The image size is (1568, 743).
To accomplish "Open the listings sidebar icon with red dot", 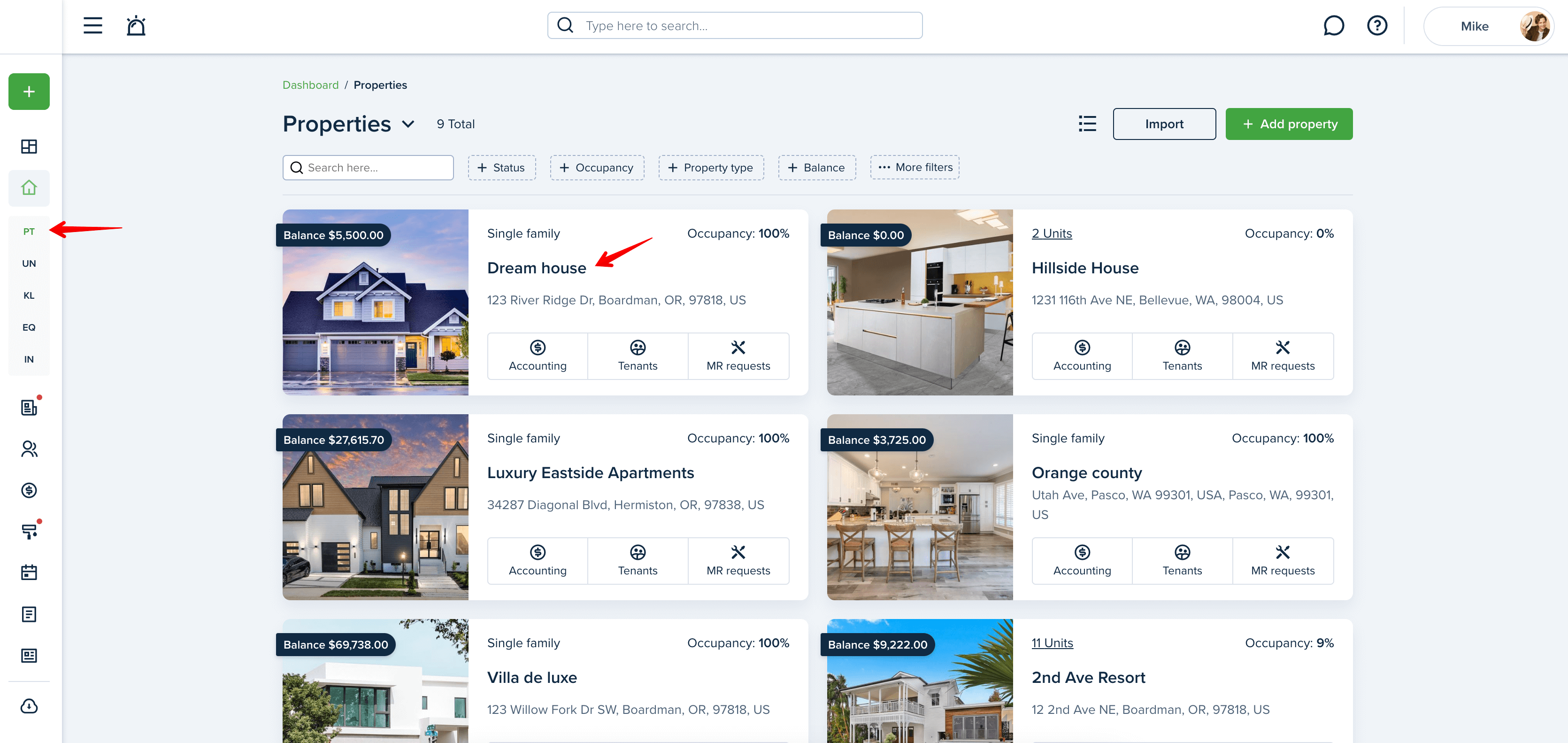I will pyautogui.click(x=29, y=408).
